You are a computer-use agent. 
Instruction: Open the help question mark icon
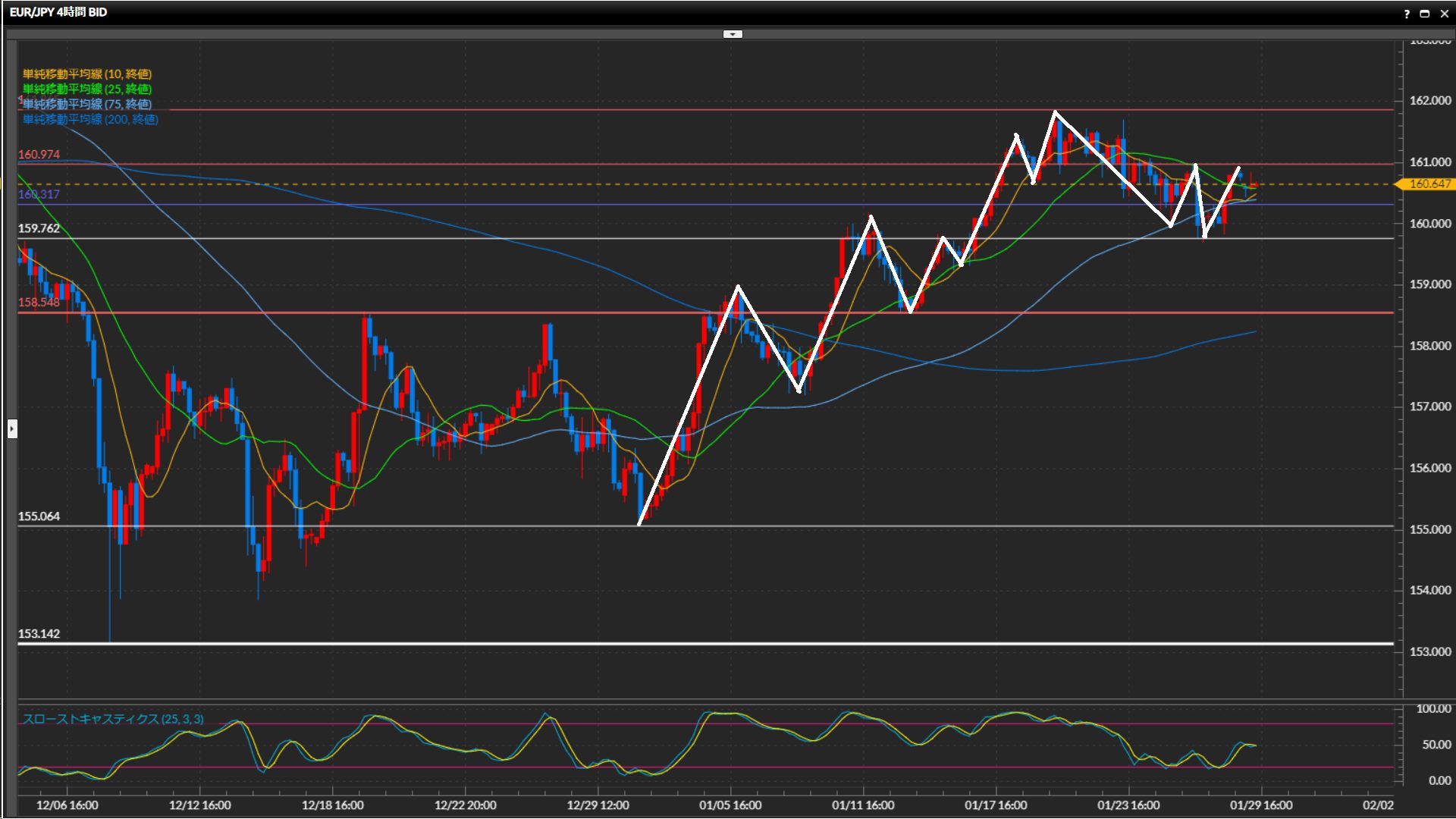pos(1407,14)
